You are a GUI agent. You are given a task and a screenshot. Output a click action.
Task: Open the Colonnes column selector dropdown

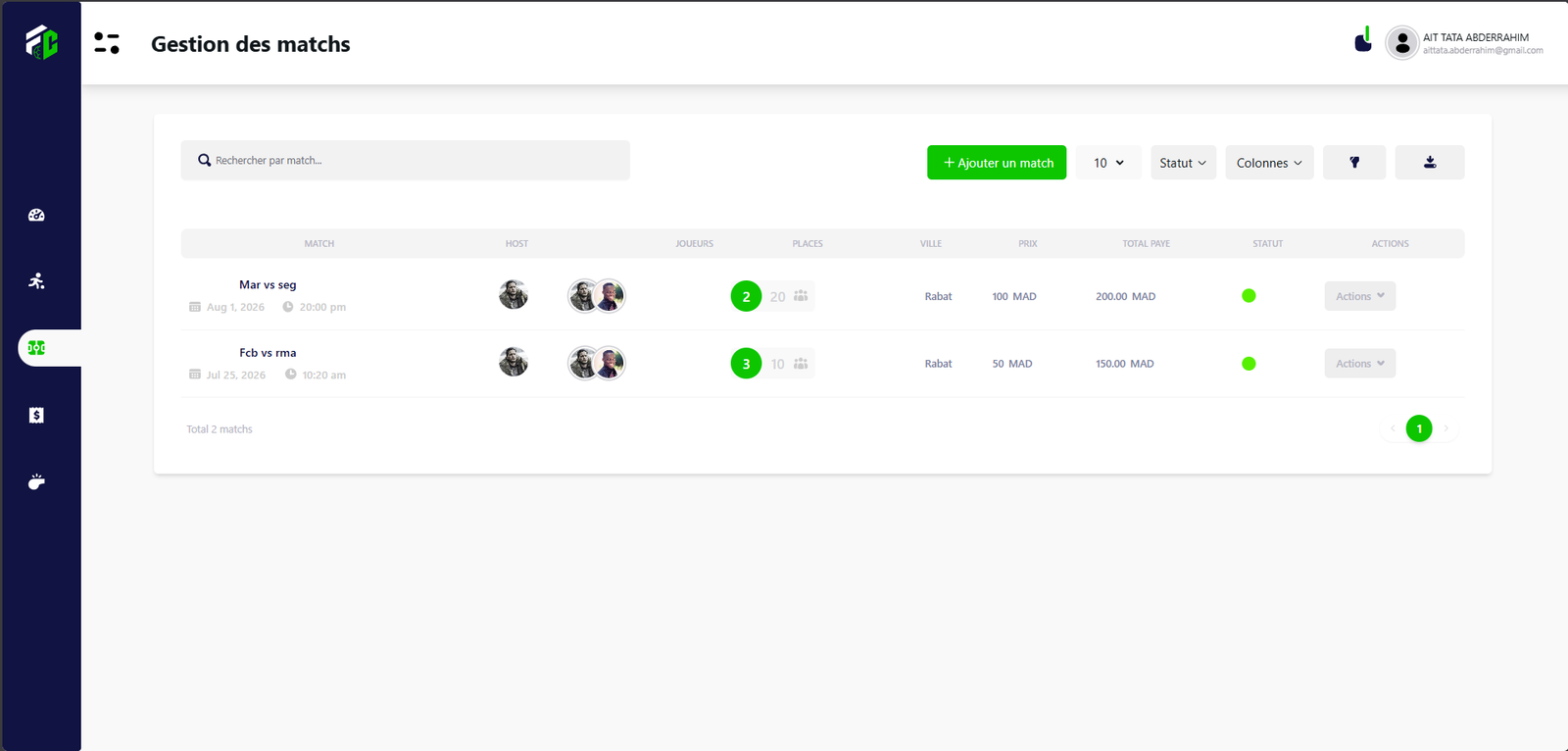point(1269,163)
